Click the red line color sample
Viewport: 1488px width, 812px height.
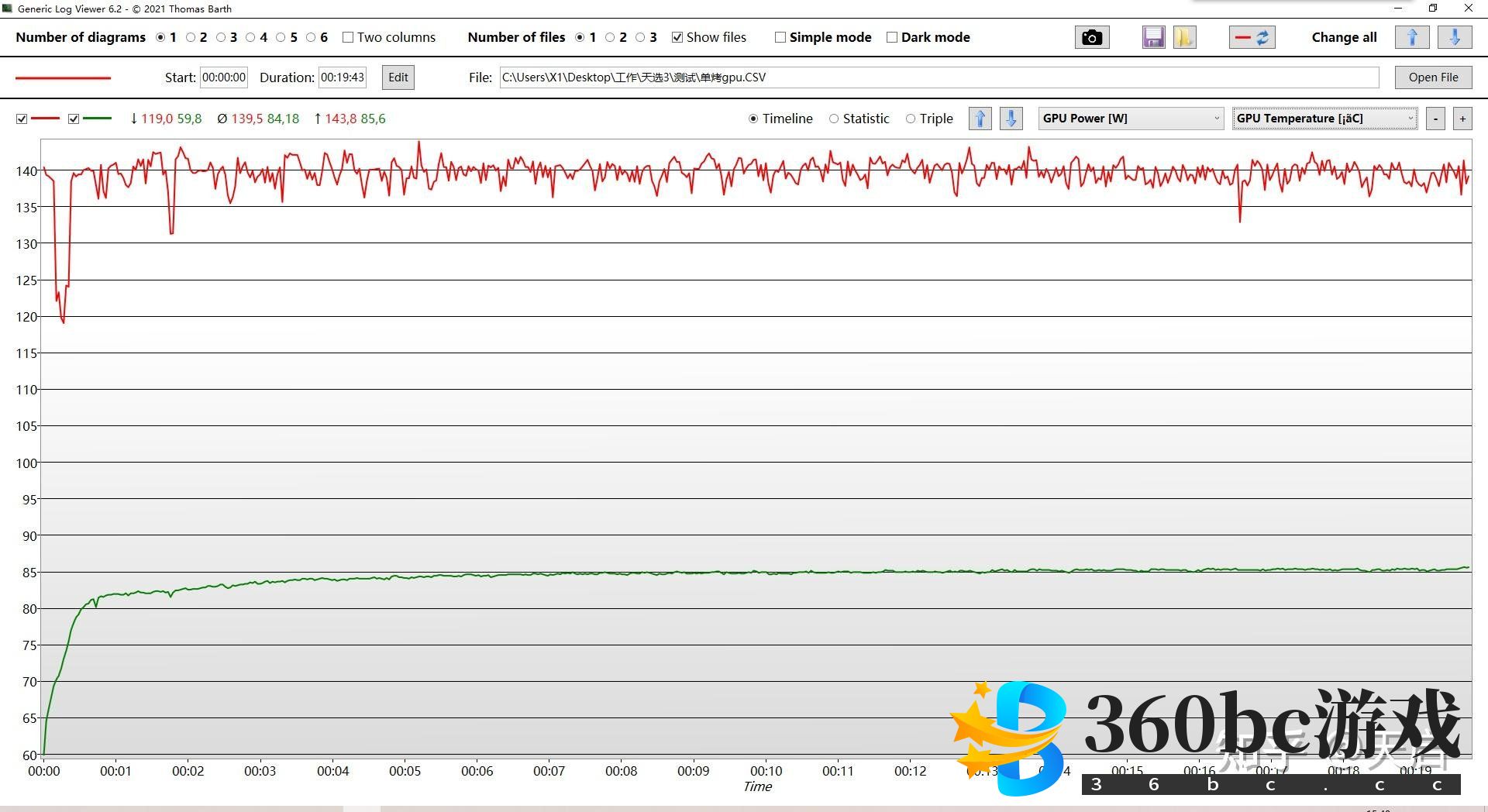click(64, 77)
